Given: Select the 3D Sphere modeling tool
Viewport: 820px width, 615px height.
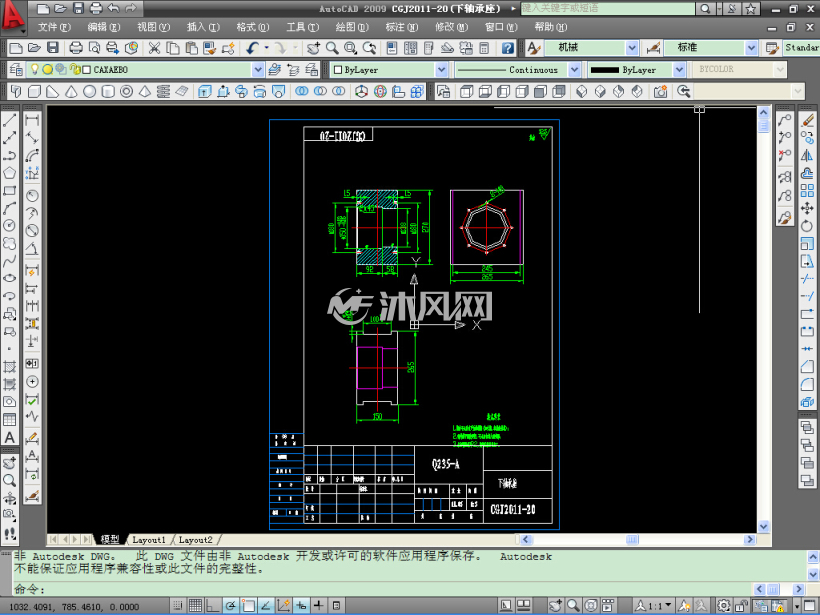Looking at the screenshot, I should (x=89, y=92).
